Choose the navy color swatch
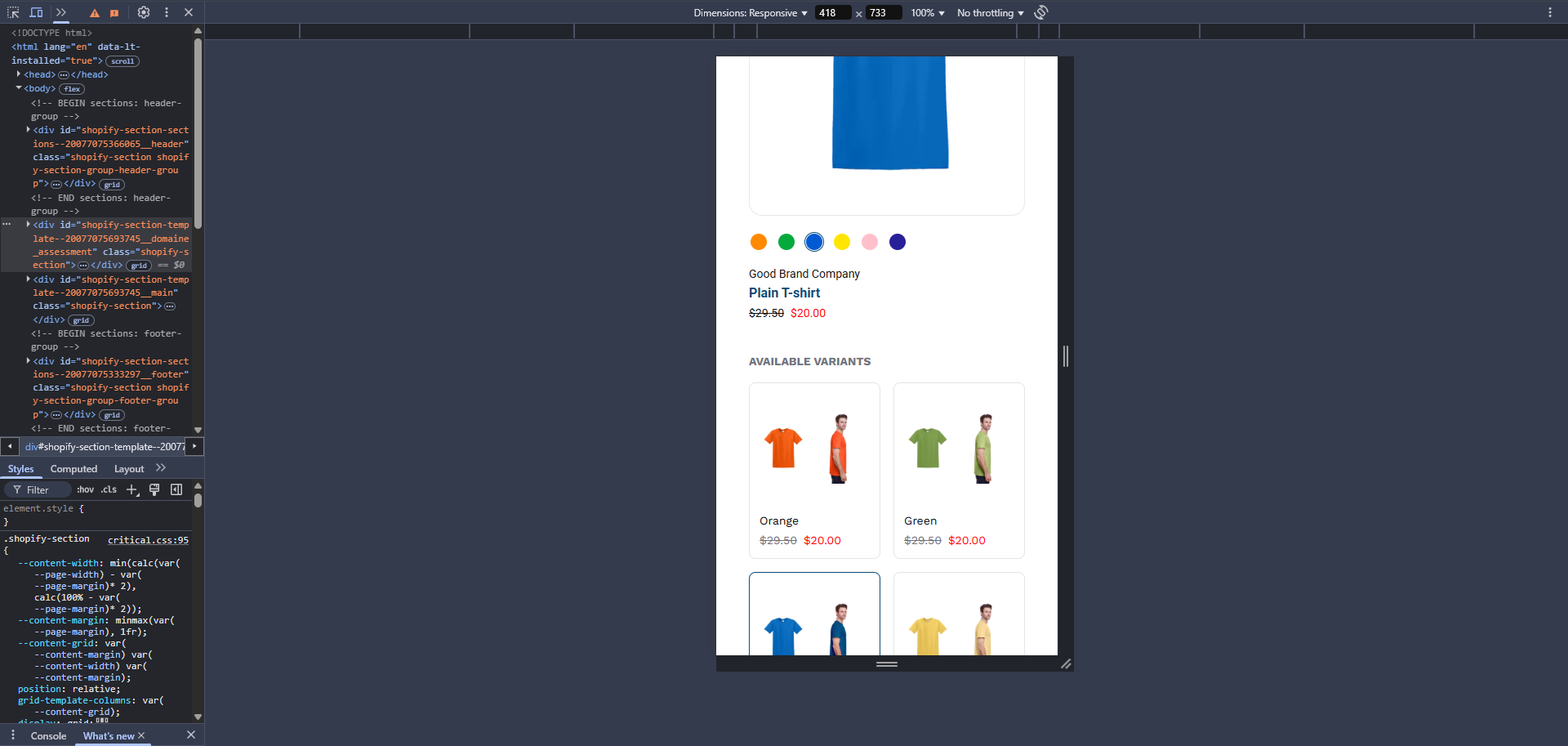This screenshot has height=746, width=1568. [x=898, y=242]
